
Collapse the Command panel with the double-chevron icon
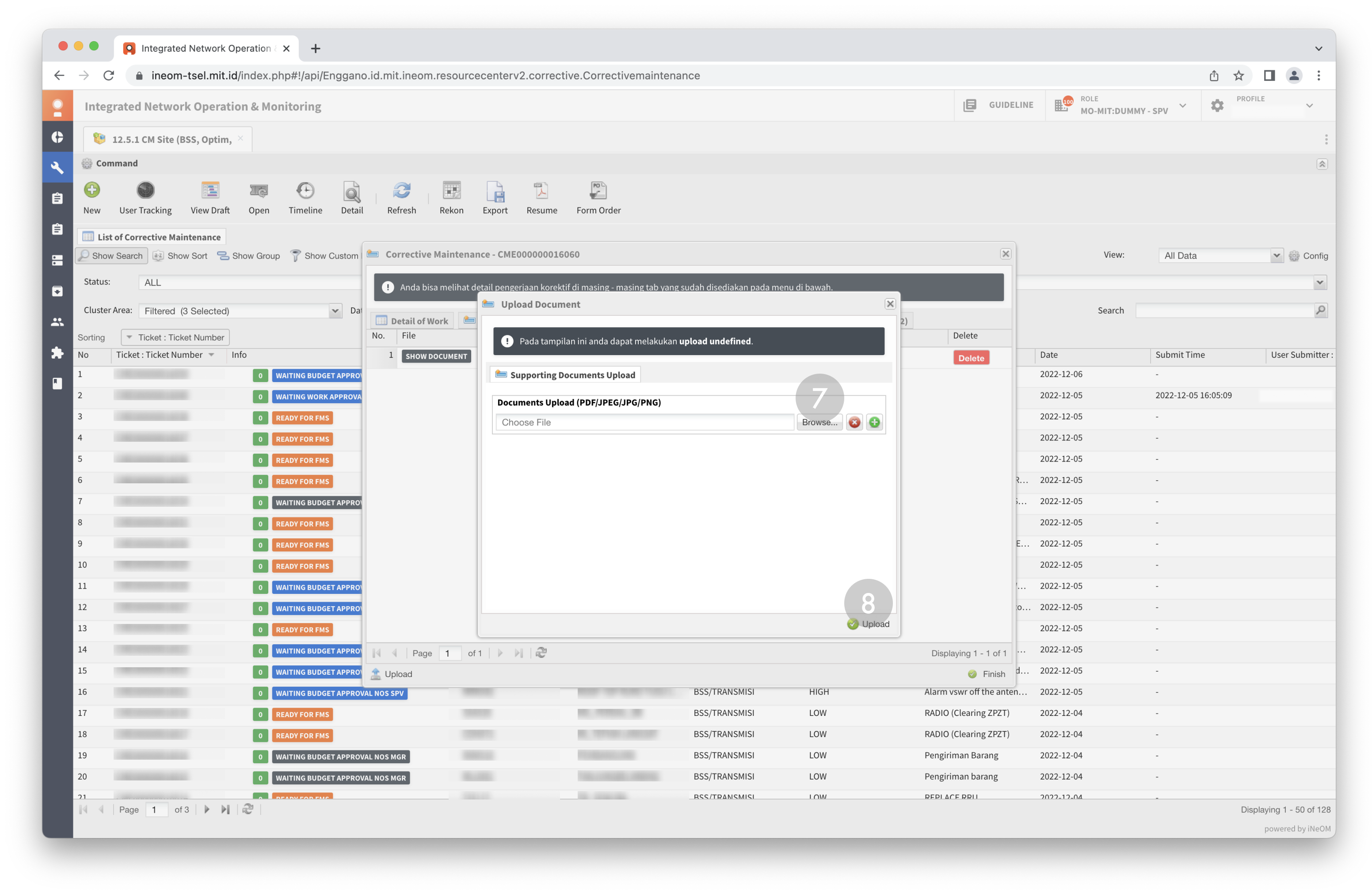[x=1322, y=164]
